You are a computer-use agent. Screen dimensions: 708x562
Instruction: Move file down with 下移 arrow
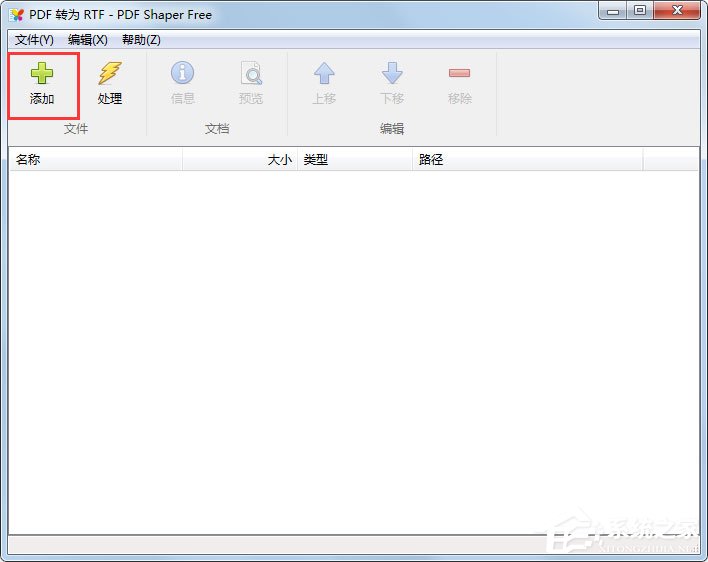coord(392,73)
